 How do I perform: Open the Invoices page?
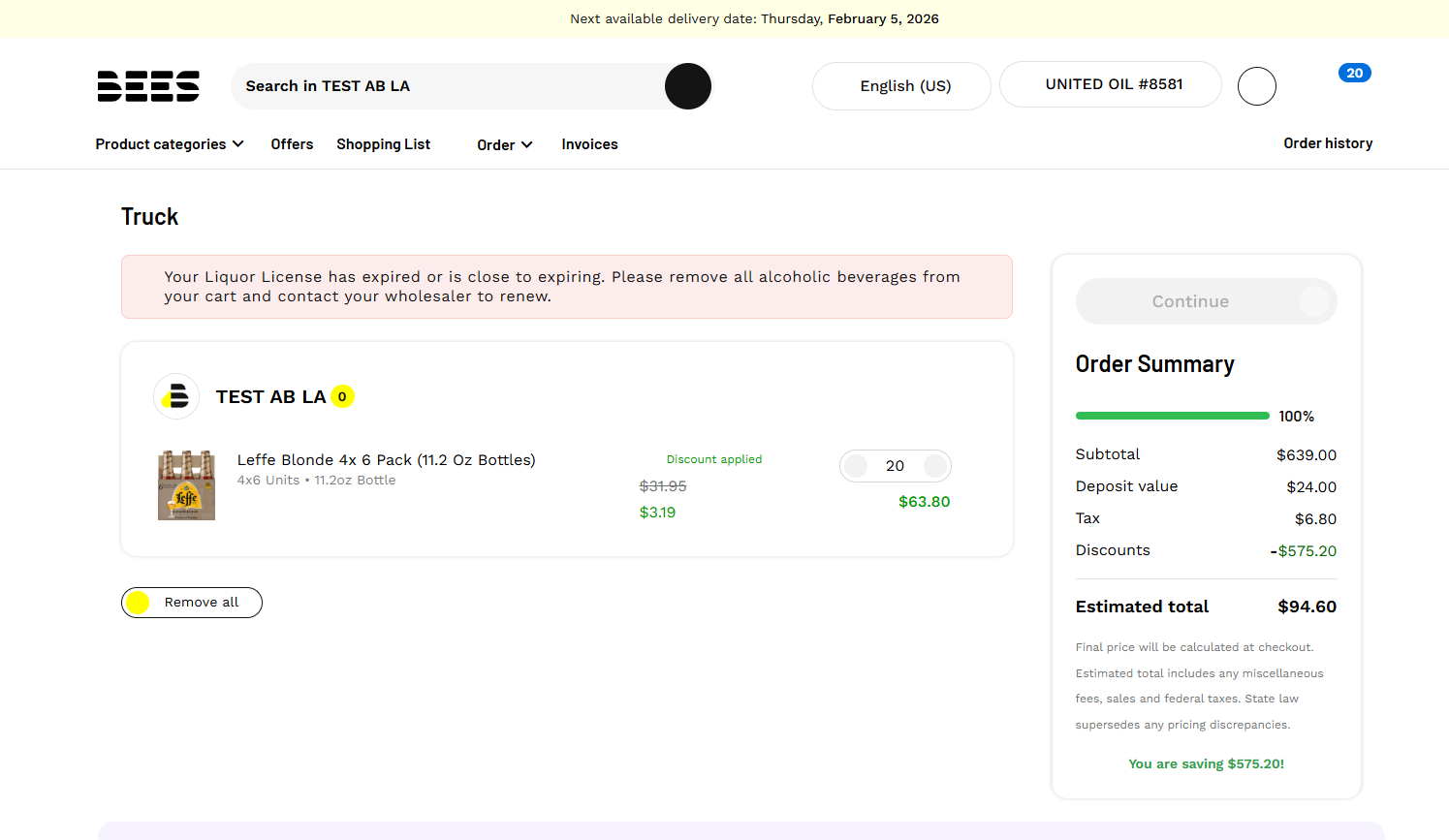(x=589, y=144)
